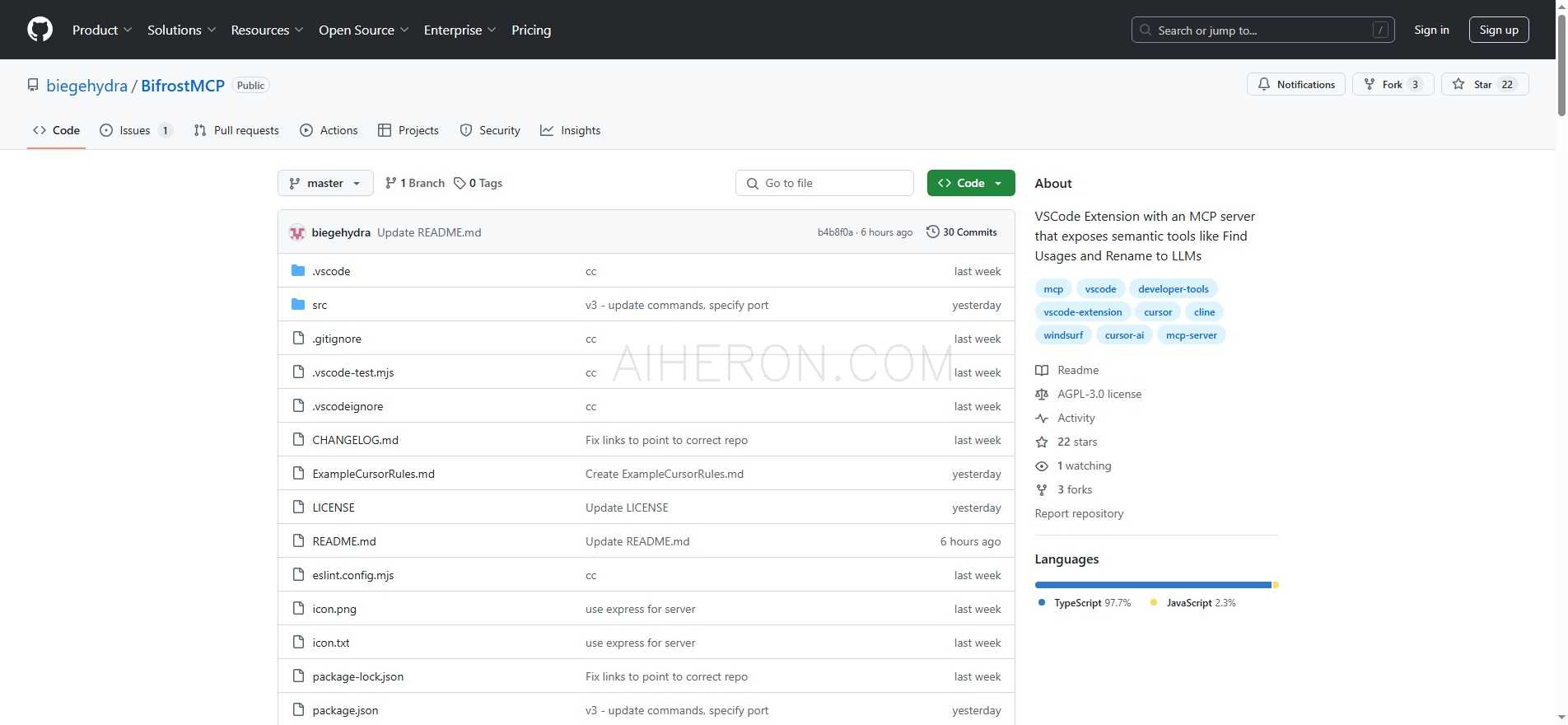Screen dimensions: 1568x725
Task: Open the Actions tab
Action: click(x=329, y=130)
